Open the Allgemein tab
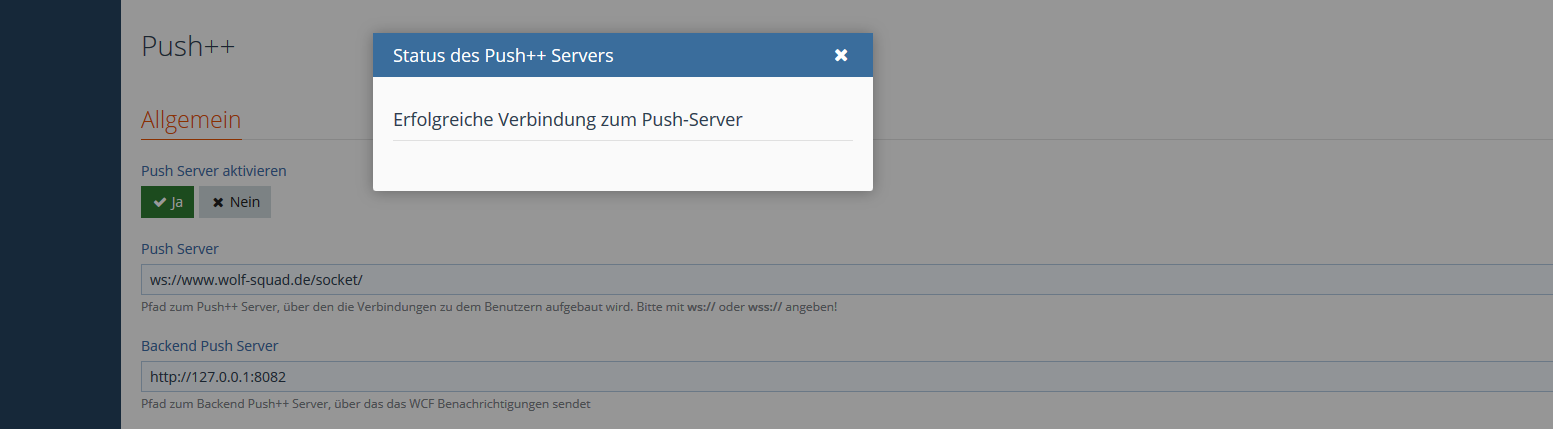This screenshot has width=1553, height=429. coord(191,120)
